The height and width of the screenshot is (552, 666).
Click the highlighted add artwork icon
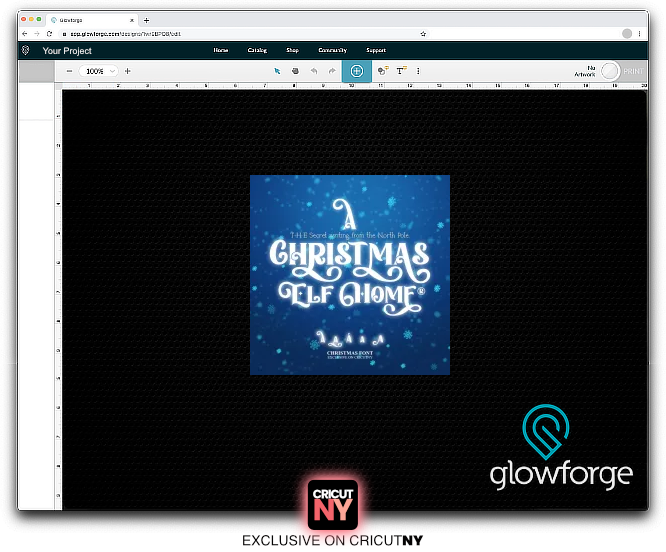click(357, 71)
